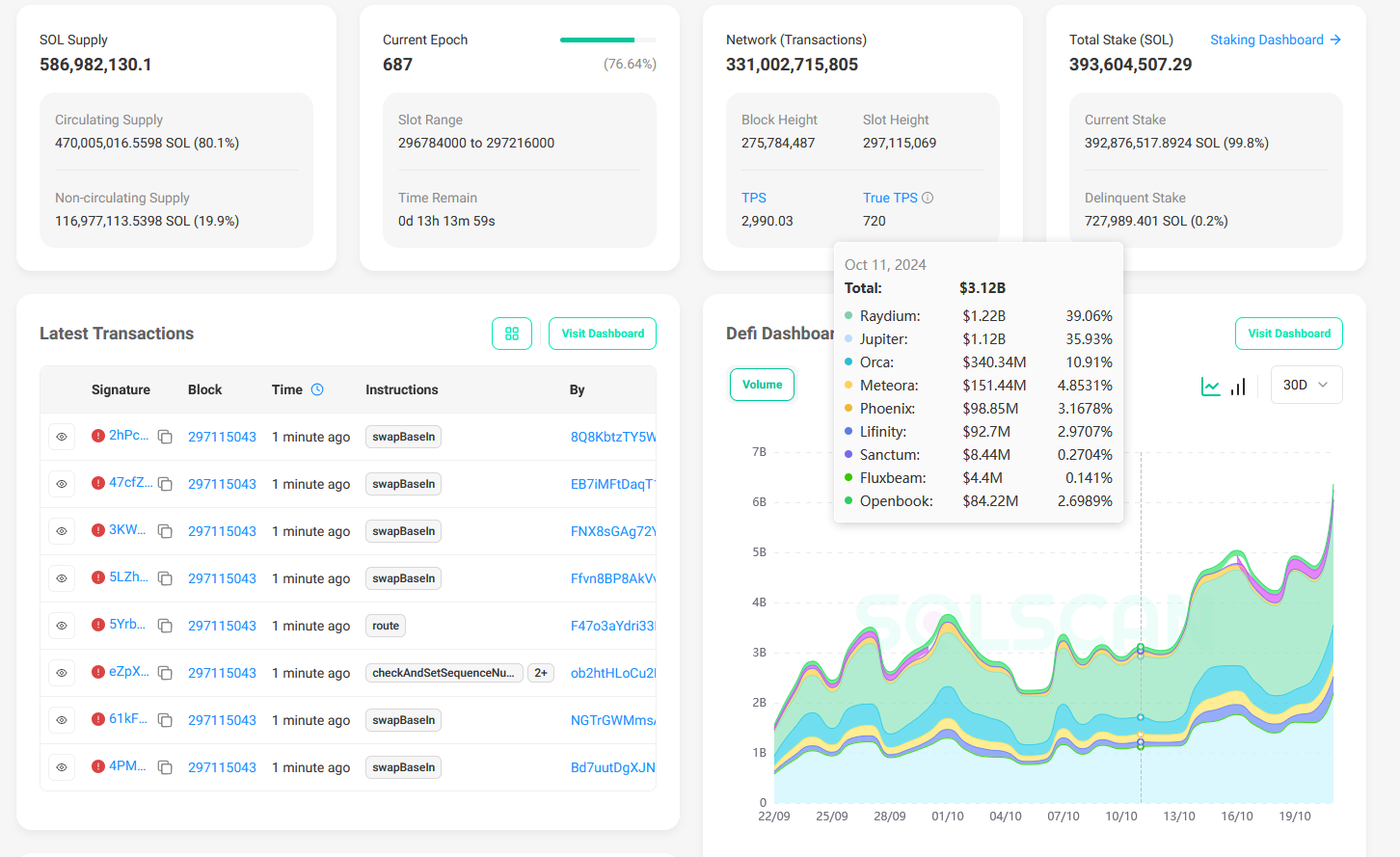This screenshot has width=1400, height=857.
Task: Click eye icon for eZpX transaction row
Action: 62,673
